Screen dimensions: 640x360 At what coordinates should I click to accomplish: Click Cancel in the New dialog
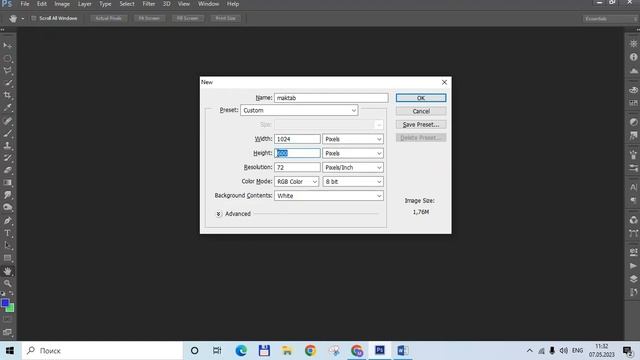(421, 111)
